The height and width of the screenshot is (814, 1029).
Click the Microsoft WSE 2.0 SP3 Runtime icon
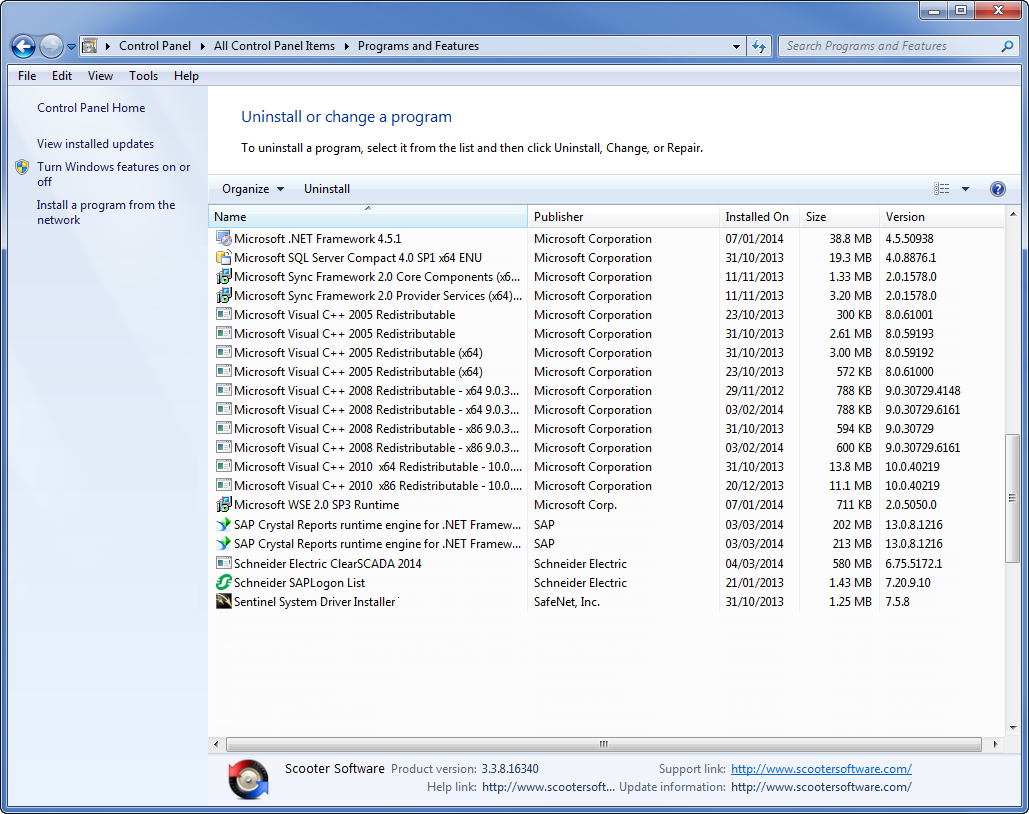tap(224, 505)
